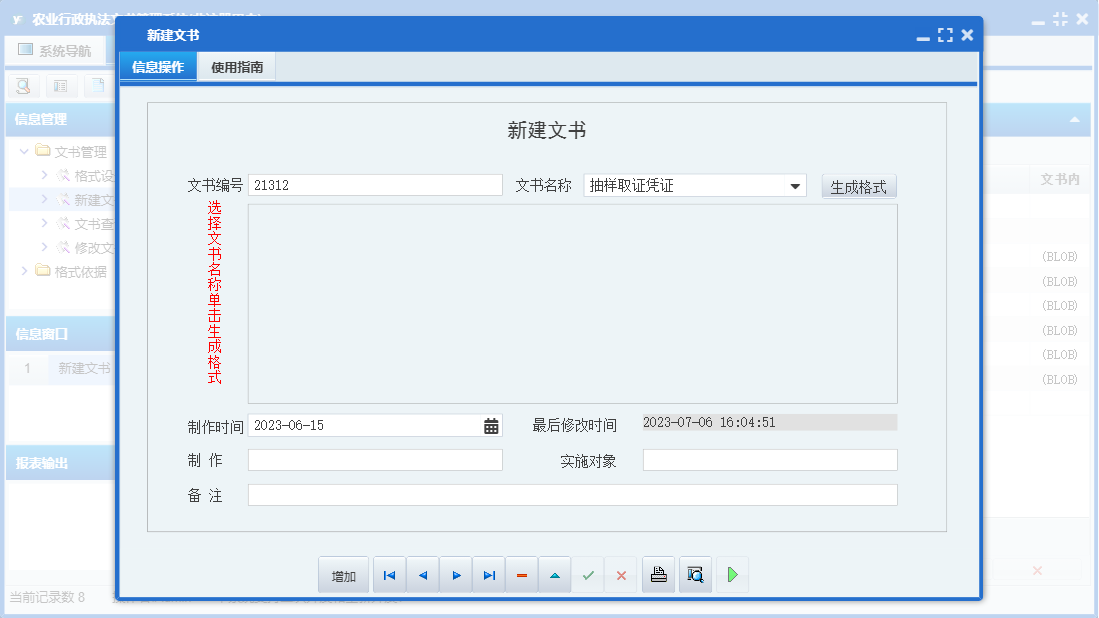Click the report grid icon in the left toolbar

pyautogui.click(x=60, y=86)
